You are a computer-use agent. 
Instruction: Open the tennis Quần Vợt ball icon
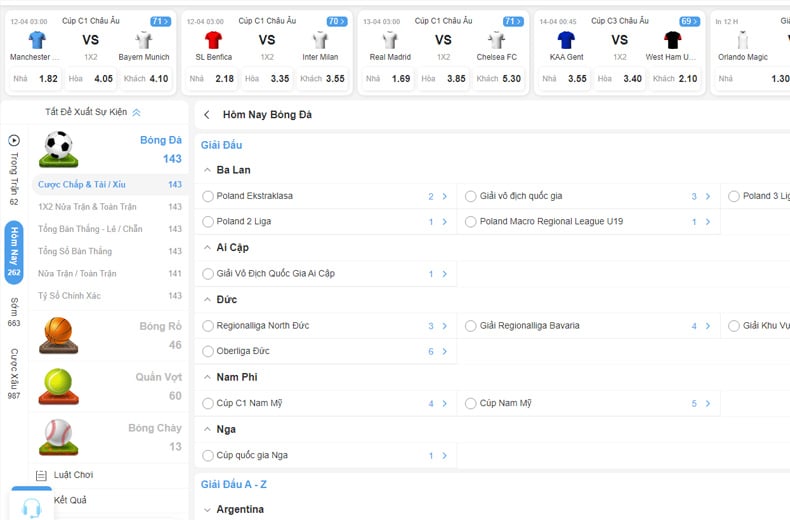(x=58, y=385)
